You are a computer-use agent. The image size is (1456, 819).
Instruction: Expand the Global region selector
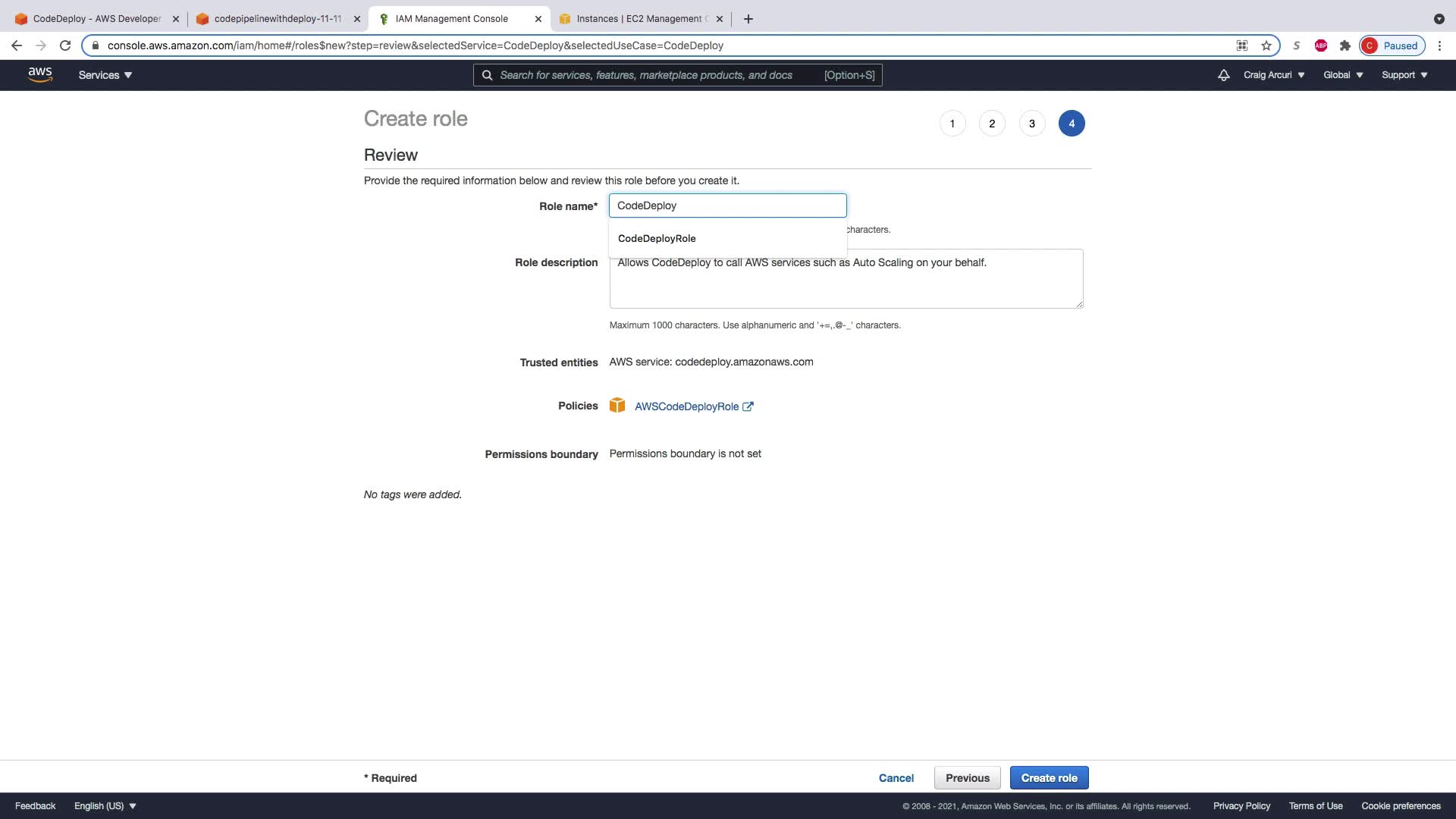click(1343, 75)
